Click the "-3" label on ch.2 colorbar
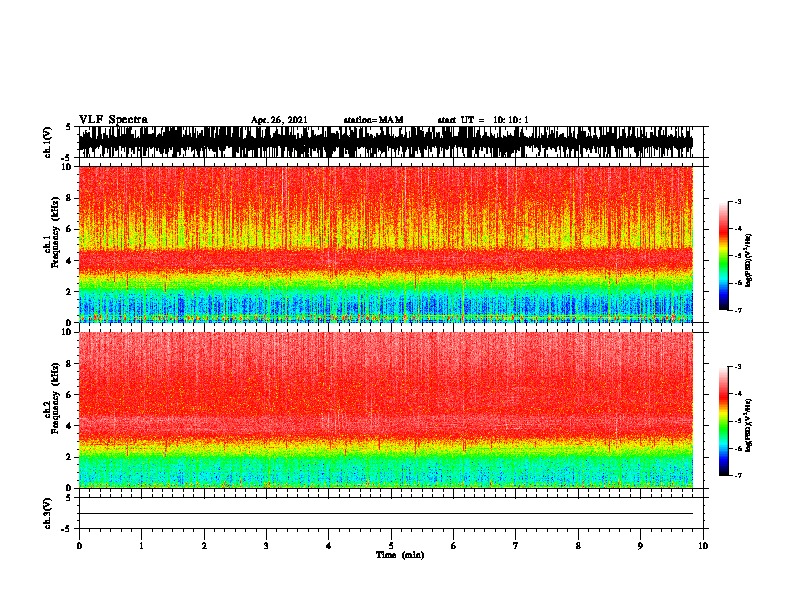The width and height of the screenshot is (792, 612). (x=738, y=367)
